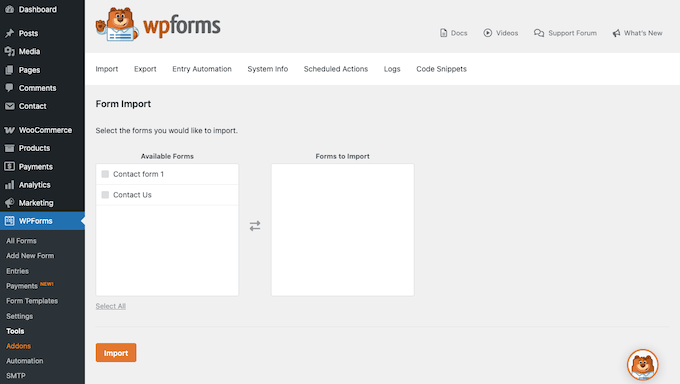The height and width of the screenshot is (384, 680).
Task: Open the Videos link in header
Action: [x=501, y=33]
